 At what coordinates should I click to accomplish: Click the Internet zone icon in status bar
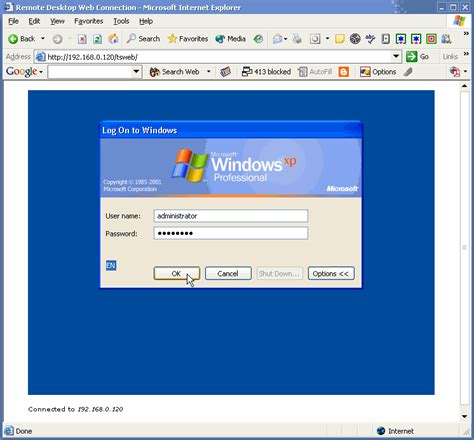click(x=381, y=431)
